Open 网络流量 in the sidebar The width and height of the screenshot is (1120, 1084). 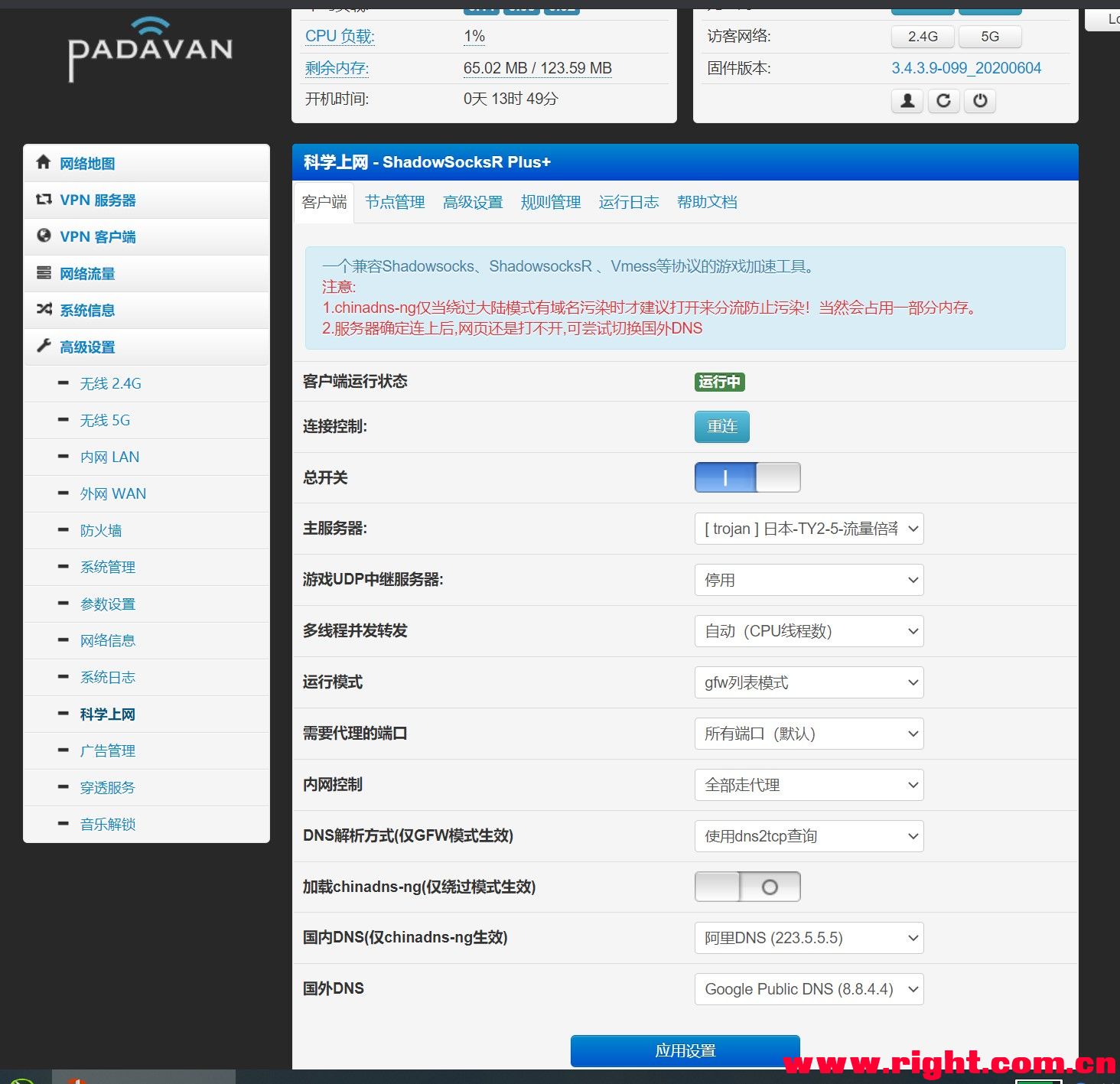[147, 273]
